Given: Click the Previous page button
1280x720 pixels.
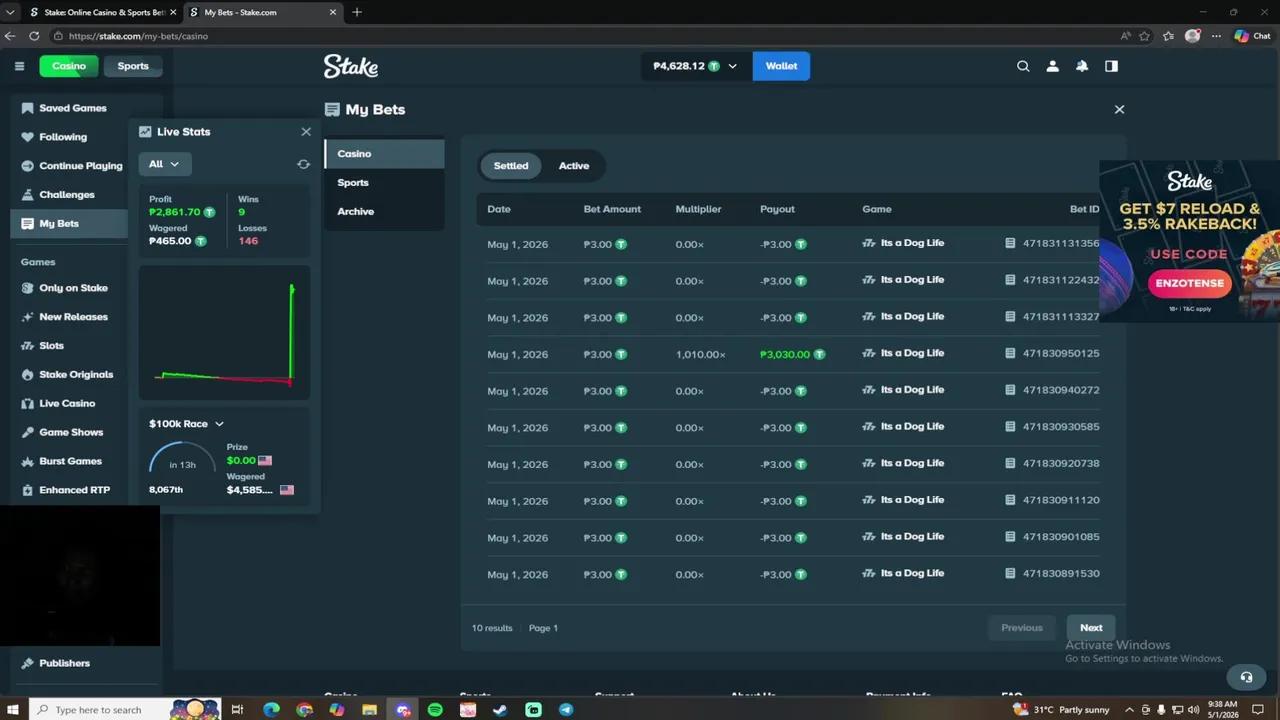Looking at the screenshot, I should tap(1022, 628).
